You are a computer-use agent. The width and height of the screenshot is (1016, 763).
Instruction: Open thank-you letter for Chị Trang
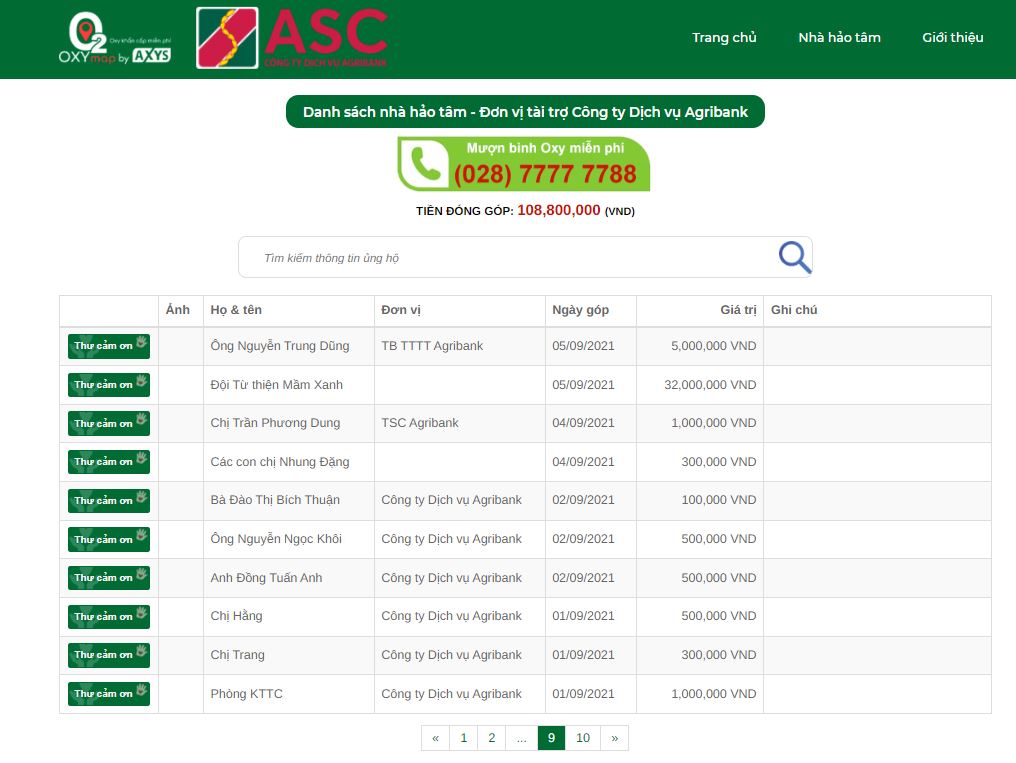[x=109, y=655]
